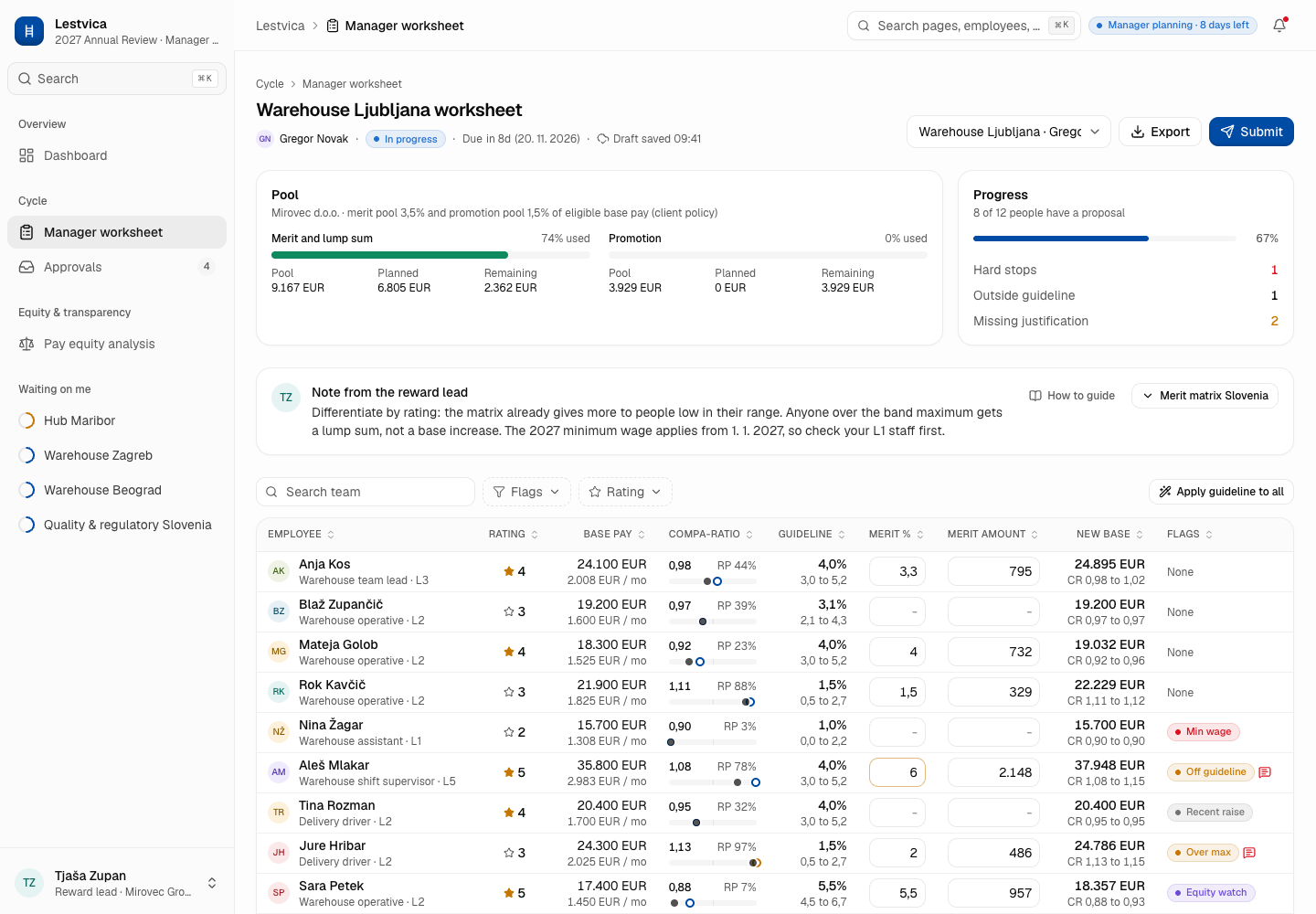The image size is (1316, 914).
Task: Click the 67% progress bar
Action: point(1104,239)
